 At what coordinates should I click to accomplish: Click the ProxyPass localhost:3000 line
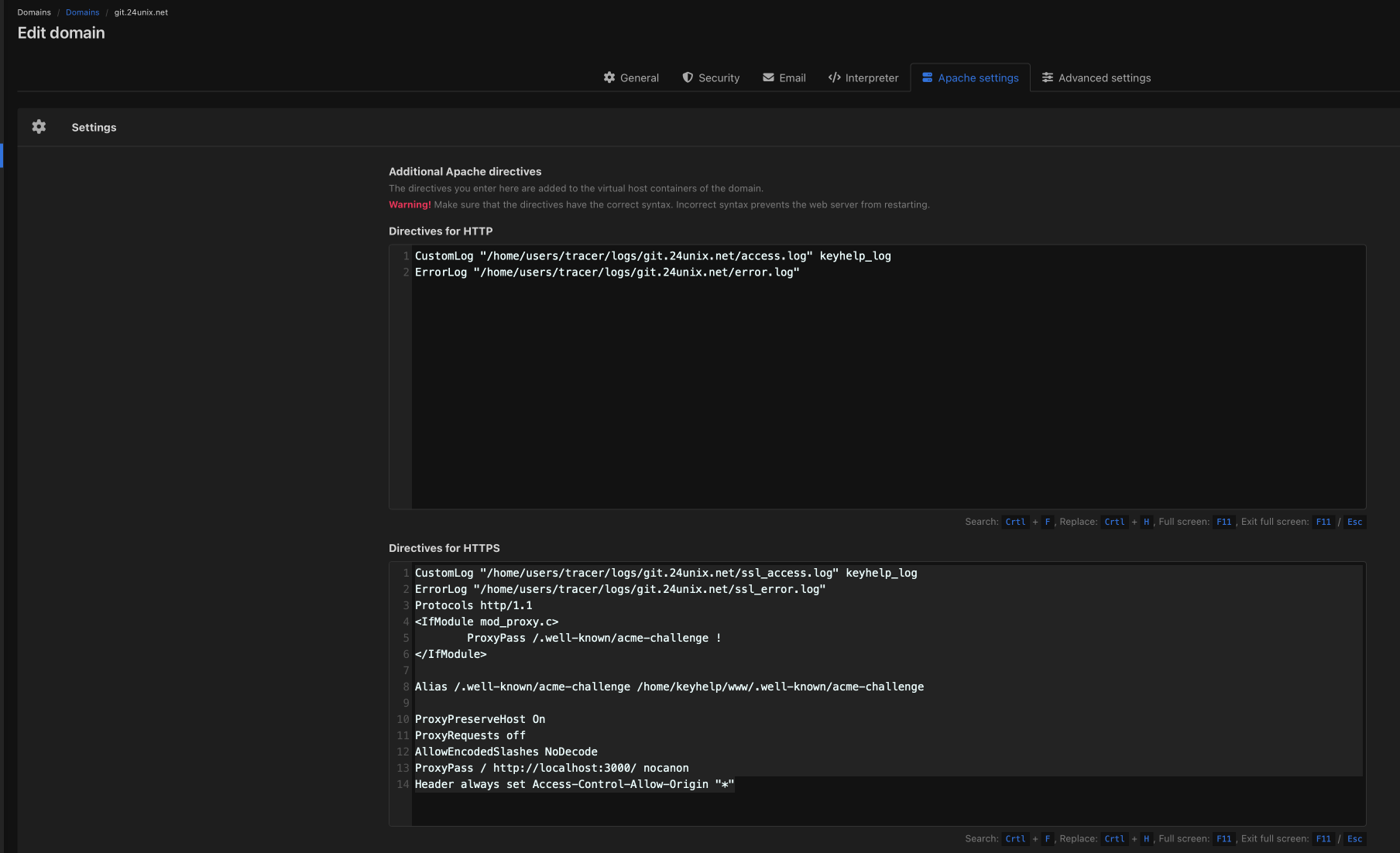click(551, 768)
